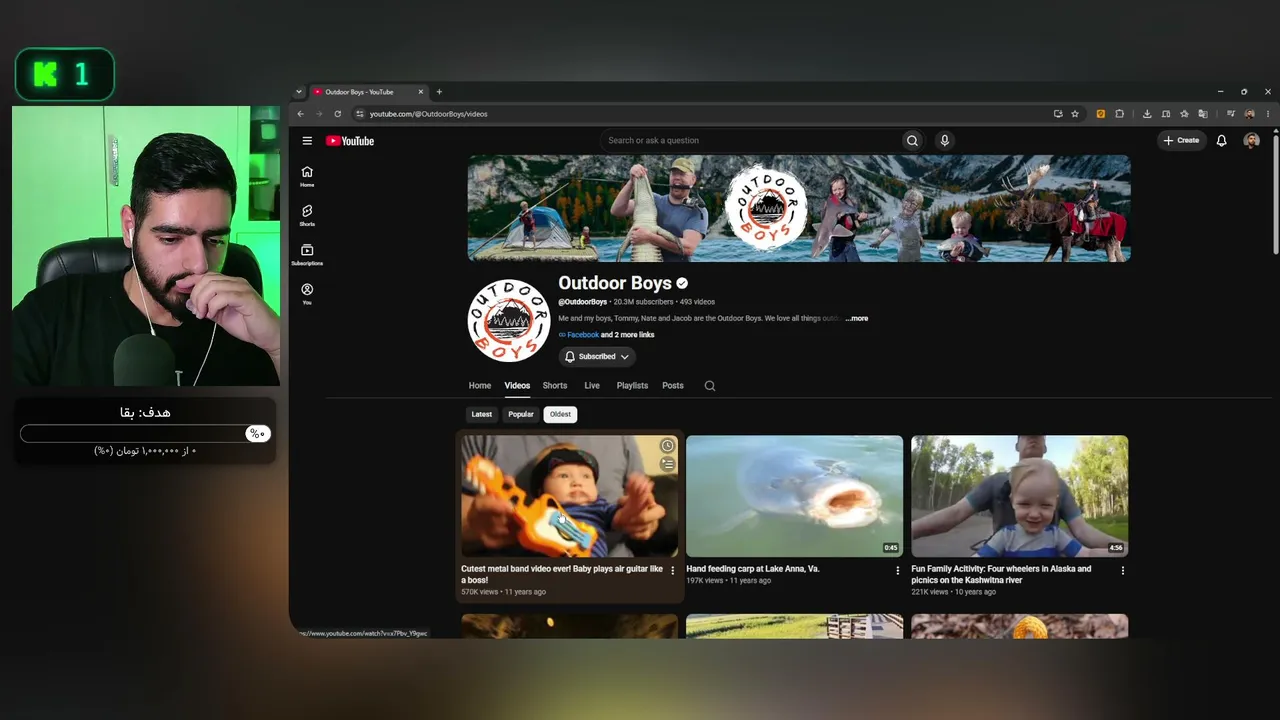This screenshot has width=1280, height=720.
Task: Bookmark this page with the star icon
Action: click(1075, 114)
